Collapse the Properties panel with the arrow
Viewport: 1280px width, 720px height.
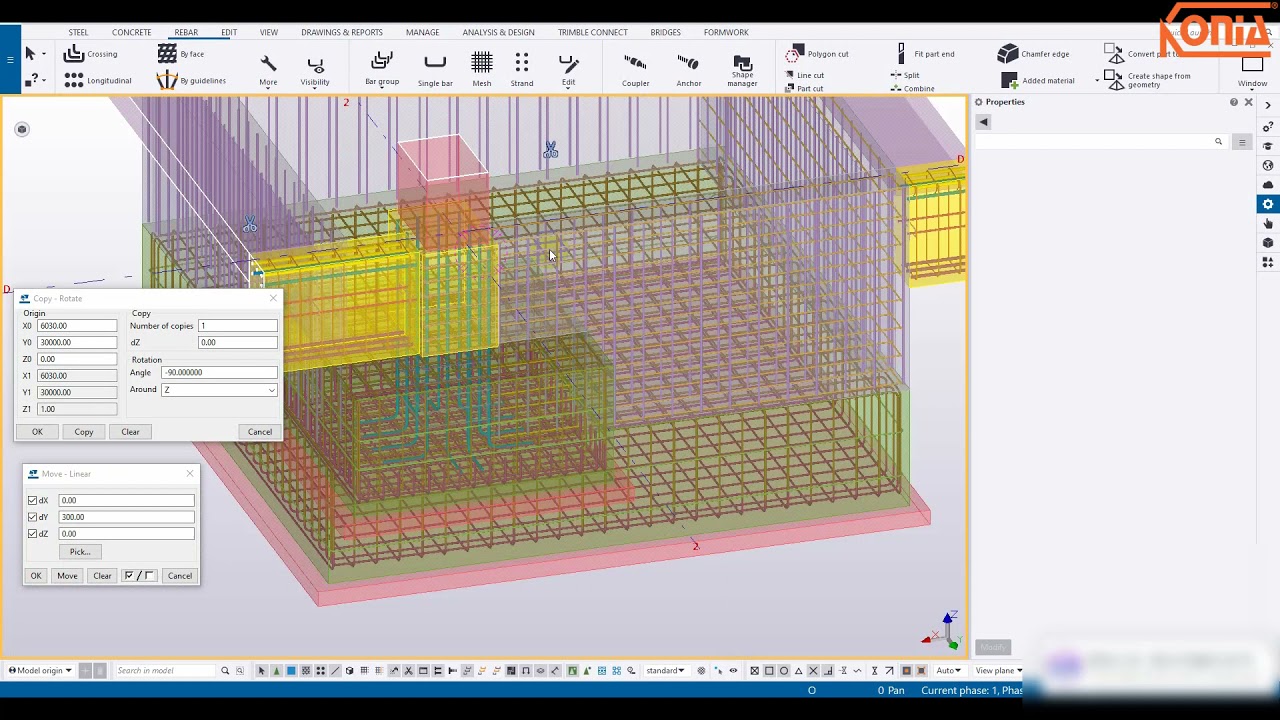click(983, 122)
